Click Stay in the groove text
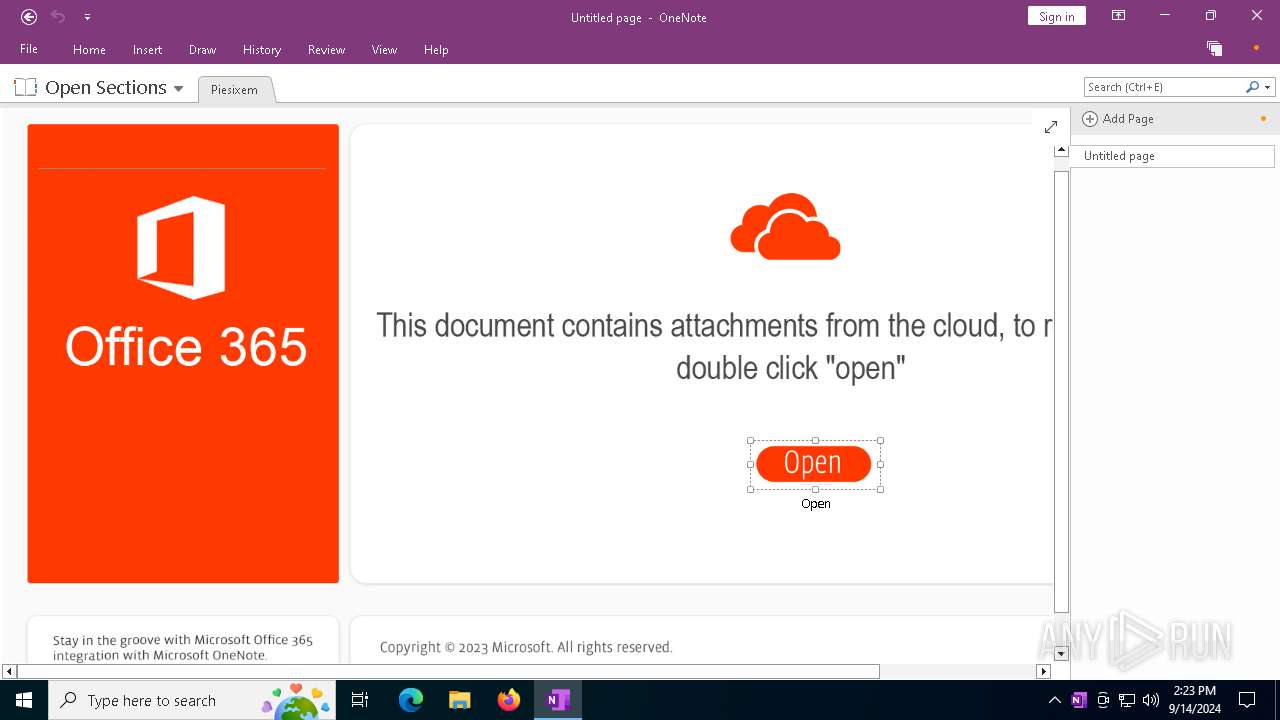The height and width of the screenshot is (720, 1280). point(183,647)
